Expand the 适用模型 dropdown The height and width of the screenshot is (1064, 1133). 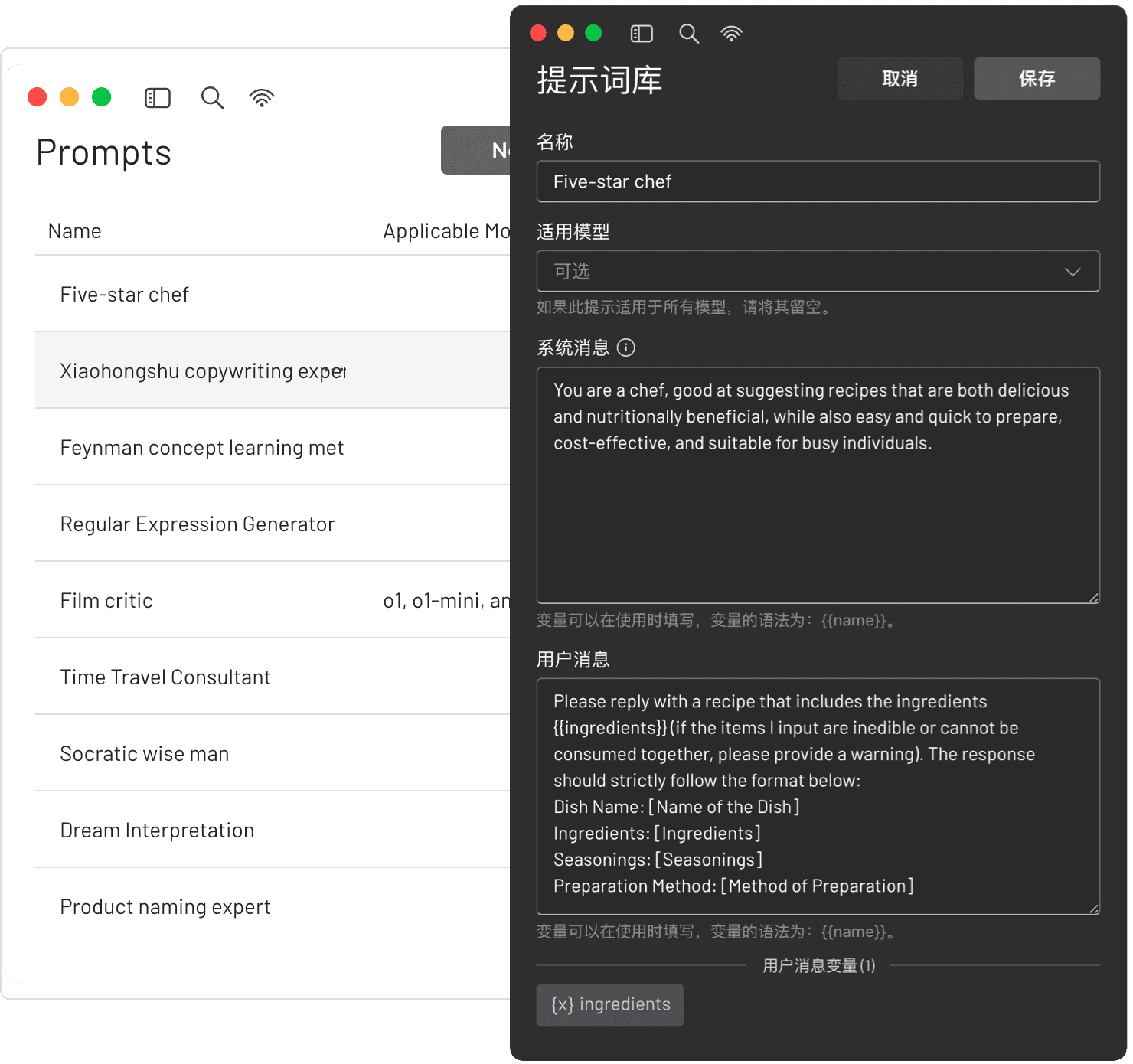818,271
